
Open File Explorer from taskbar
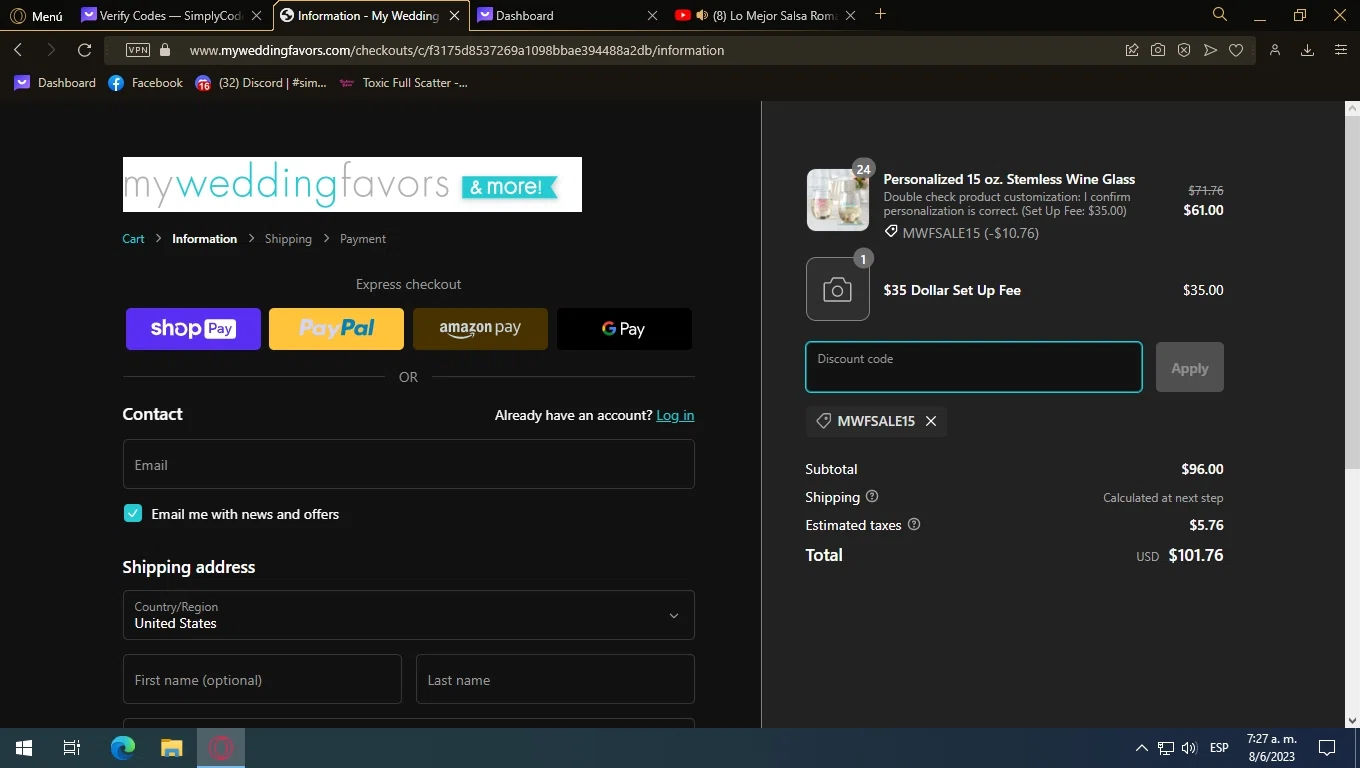click(x=172, y=748)
